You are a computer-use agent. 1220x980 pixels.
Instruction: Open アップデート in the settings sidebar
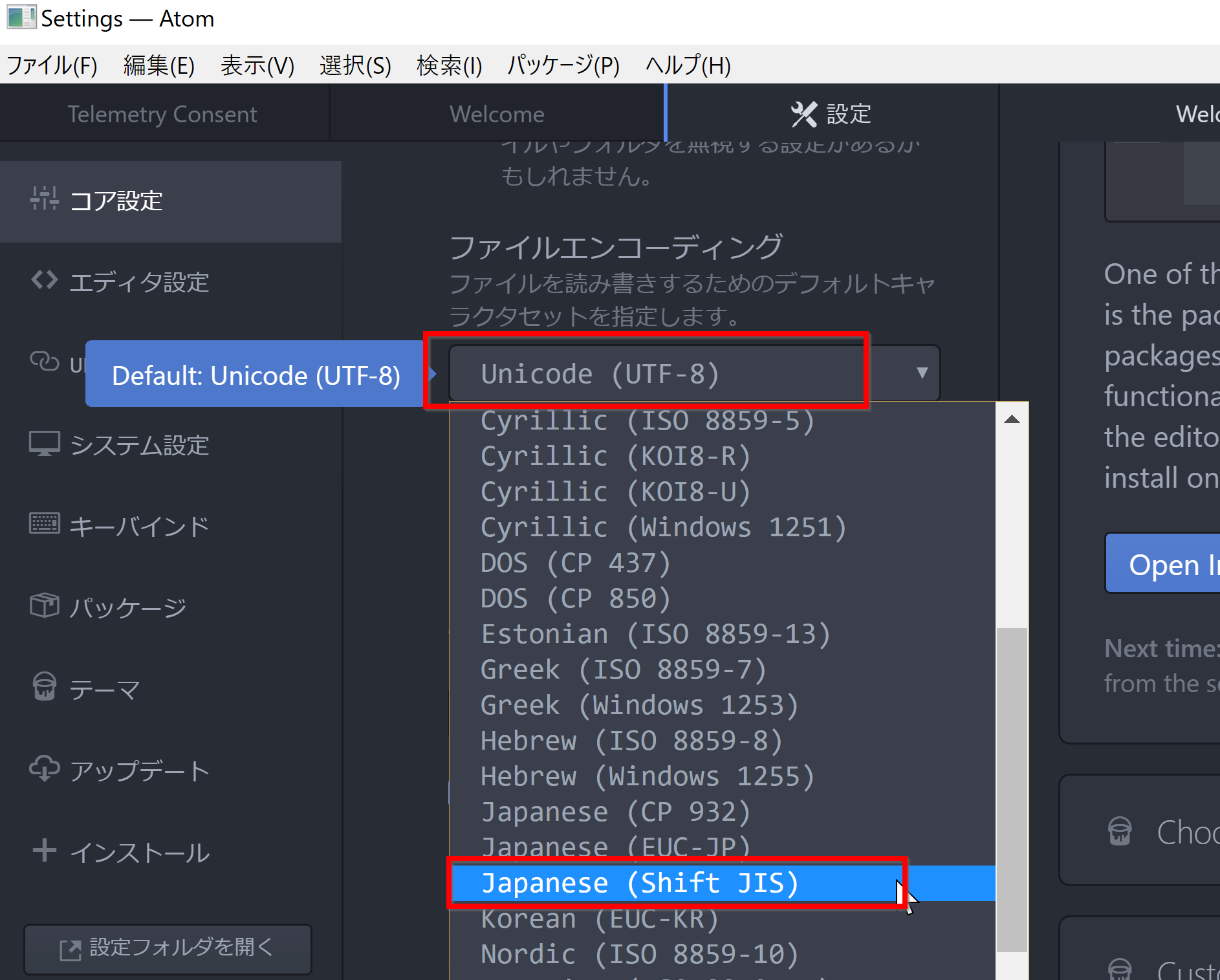(x=171, y=770)
